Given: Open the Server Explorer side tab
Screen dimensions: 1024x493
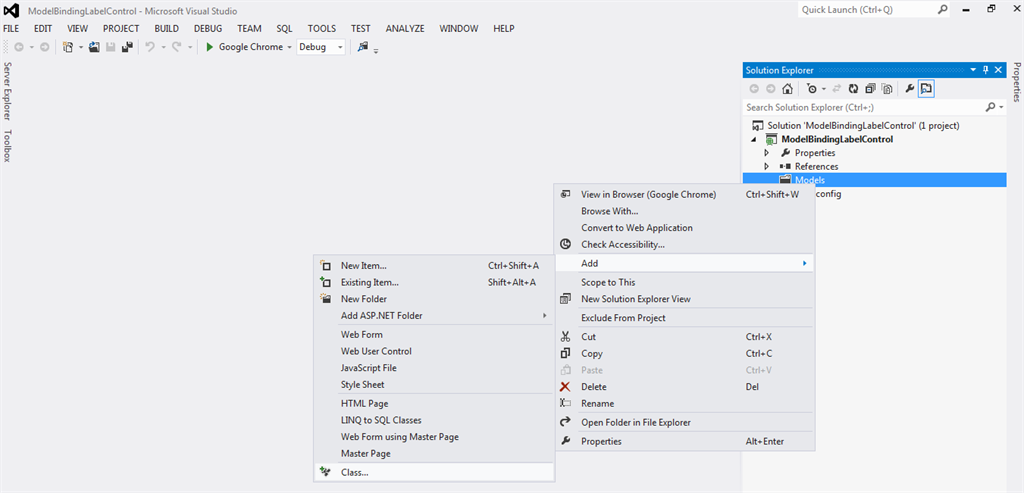Looking at the screenshot, I should pyautogui.click(x=8, y=91).
